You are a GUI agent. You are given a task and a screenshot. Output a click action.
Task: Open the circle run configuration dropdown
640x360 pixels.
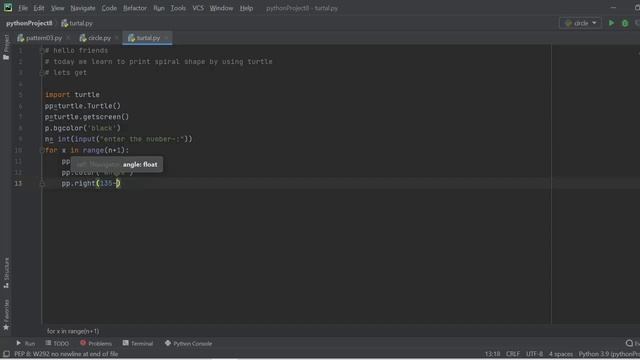pyautogui.click(x=580, y=23)
